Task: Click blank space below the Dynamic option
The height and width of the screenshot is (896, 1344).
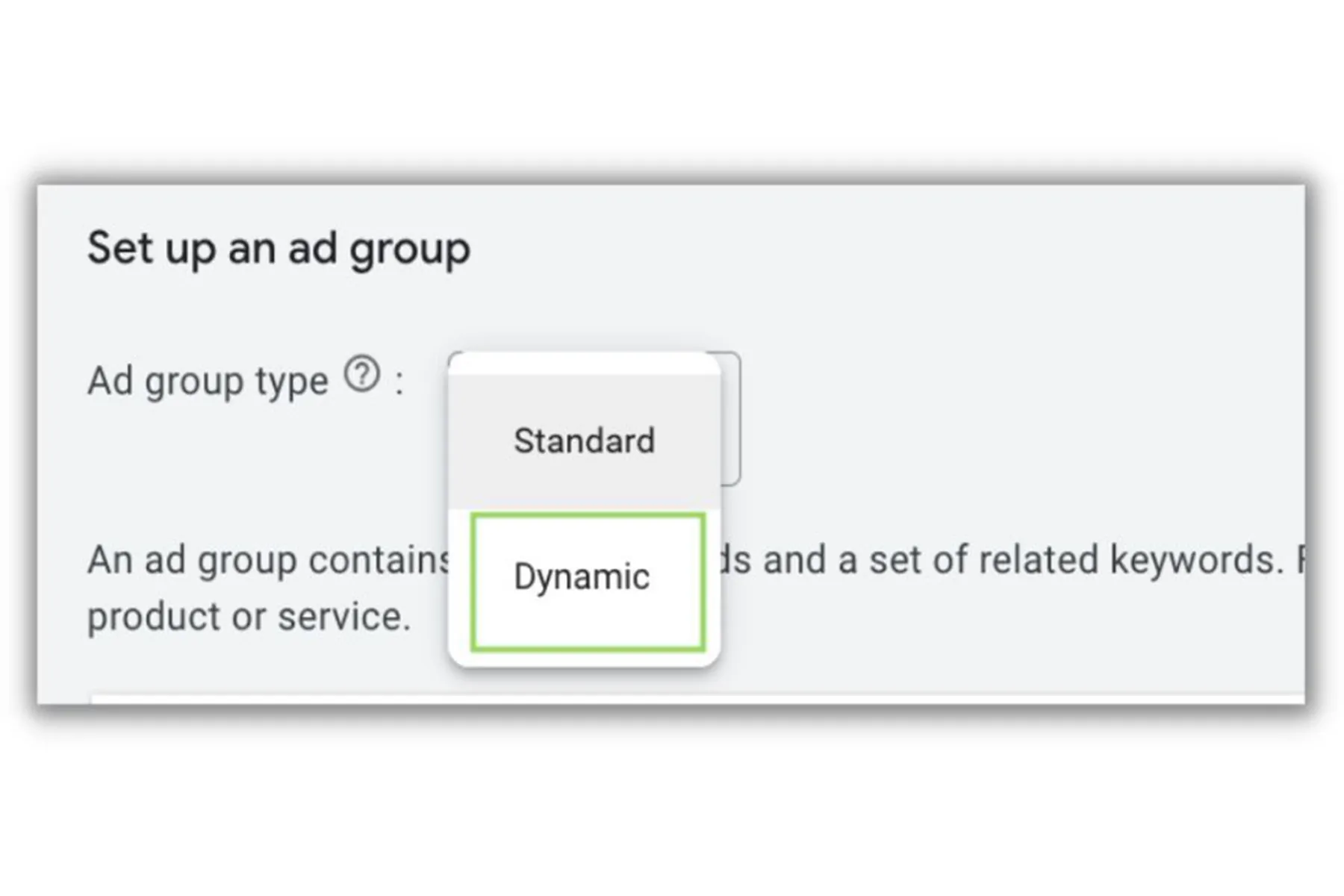Action: pyautogui.click(x=584, y=659)
